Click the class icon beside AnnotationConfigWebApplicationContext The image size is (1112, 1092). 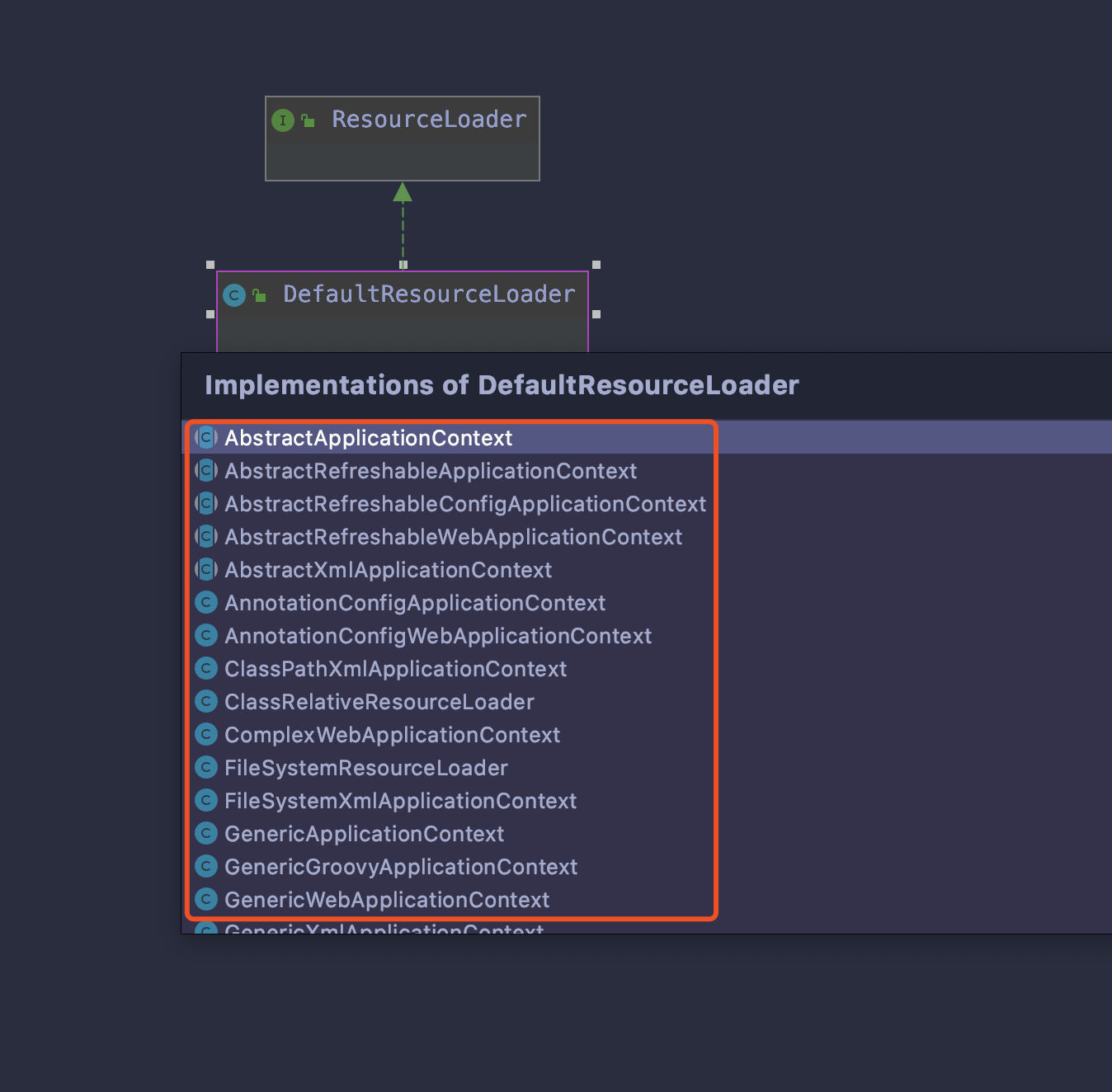pyautogui.click(x=205, y=635)
